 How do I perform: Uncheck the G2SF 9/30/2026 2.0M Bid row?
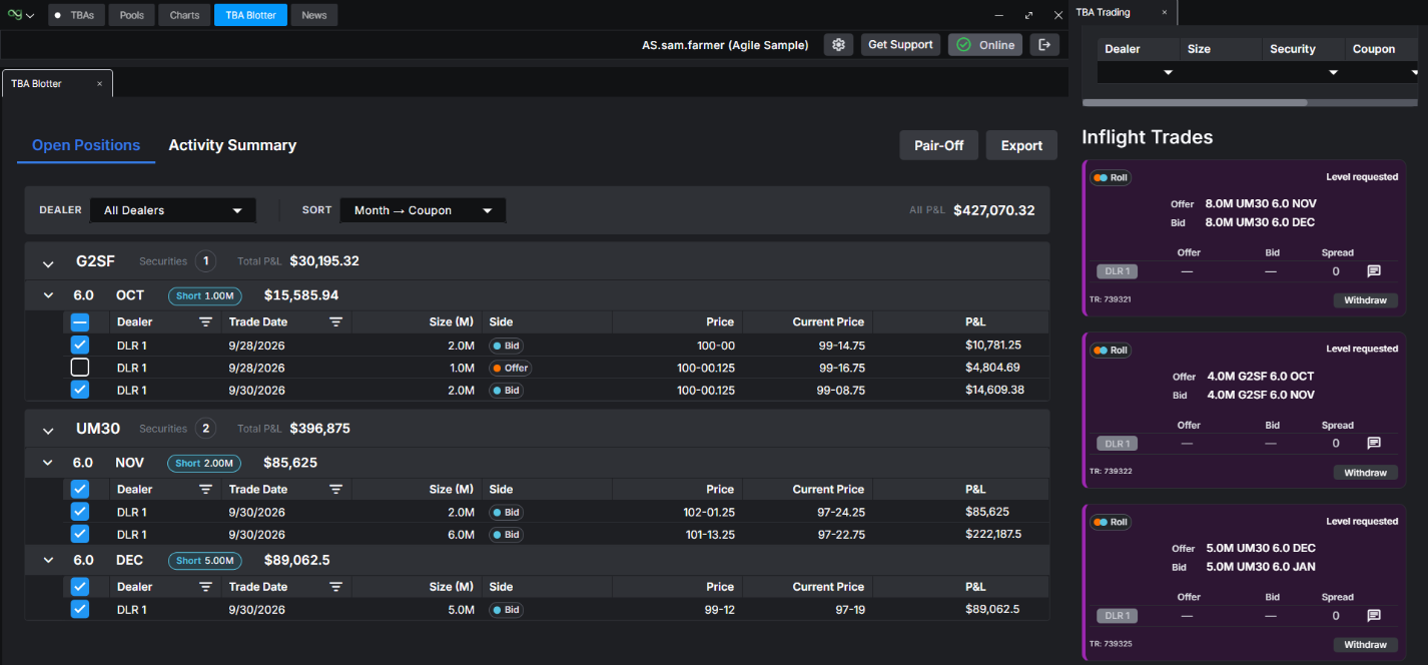pos(80,390)
